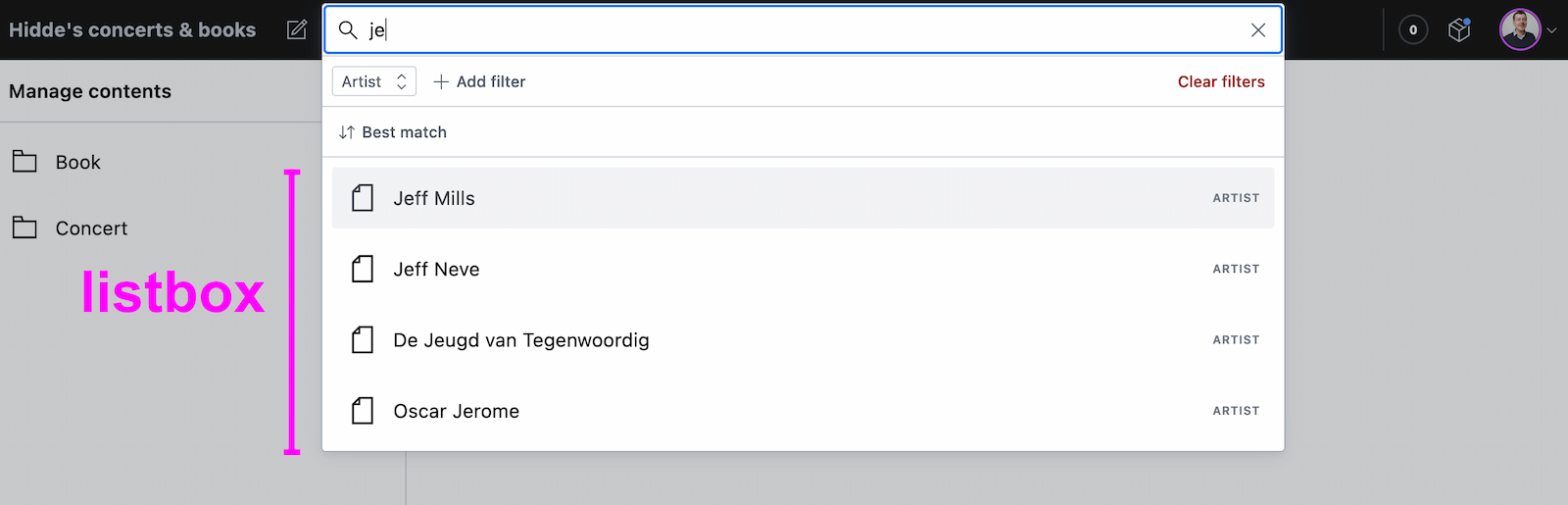Click the circular 0 counter badge
This screenshot has height=505, width=1568.
click(1413, 30)
